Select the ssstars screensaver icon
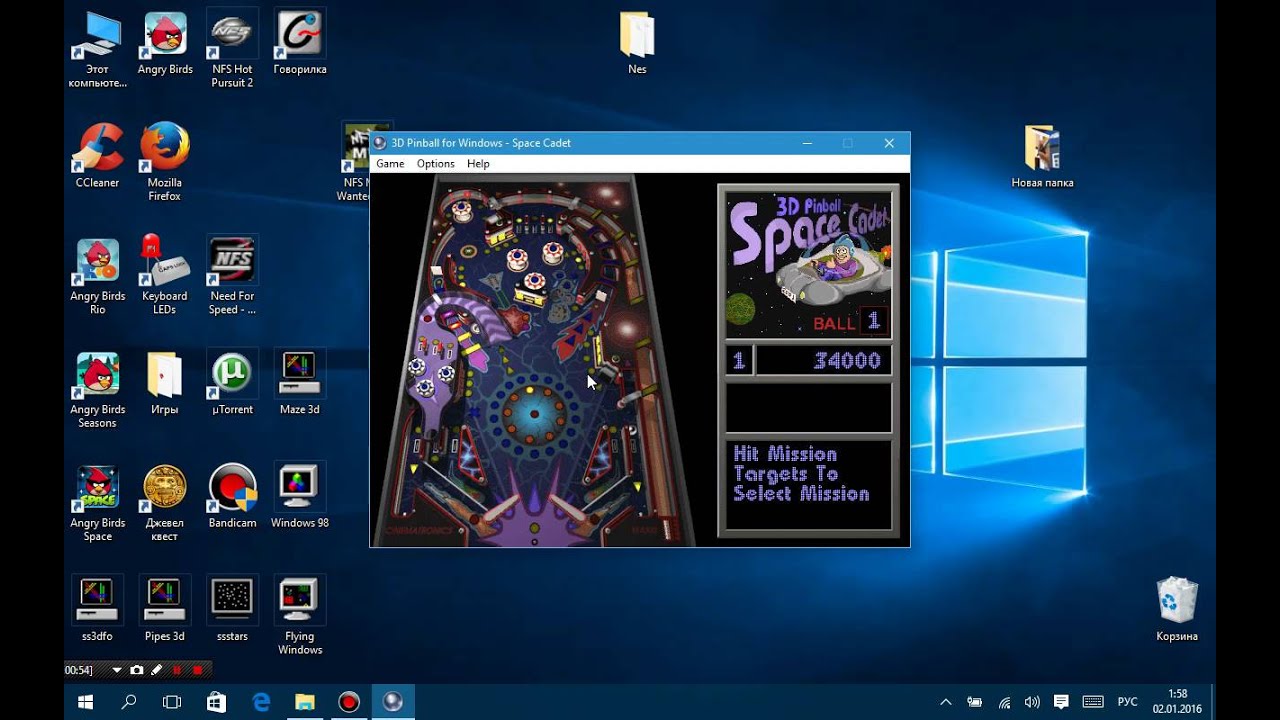The height and width of the screenshot is (720, 1280). 232,609
